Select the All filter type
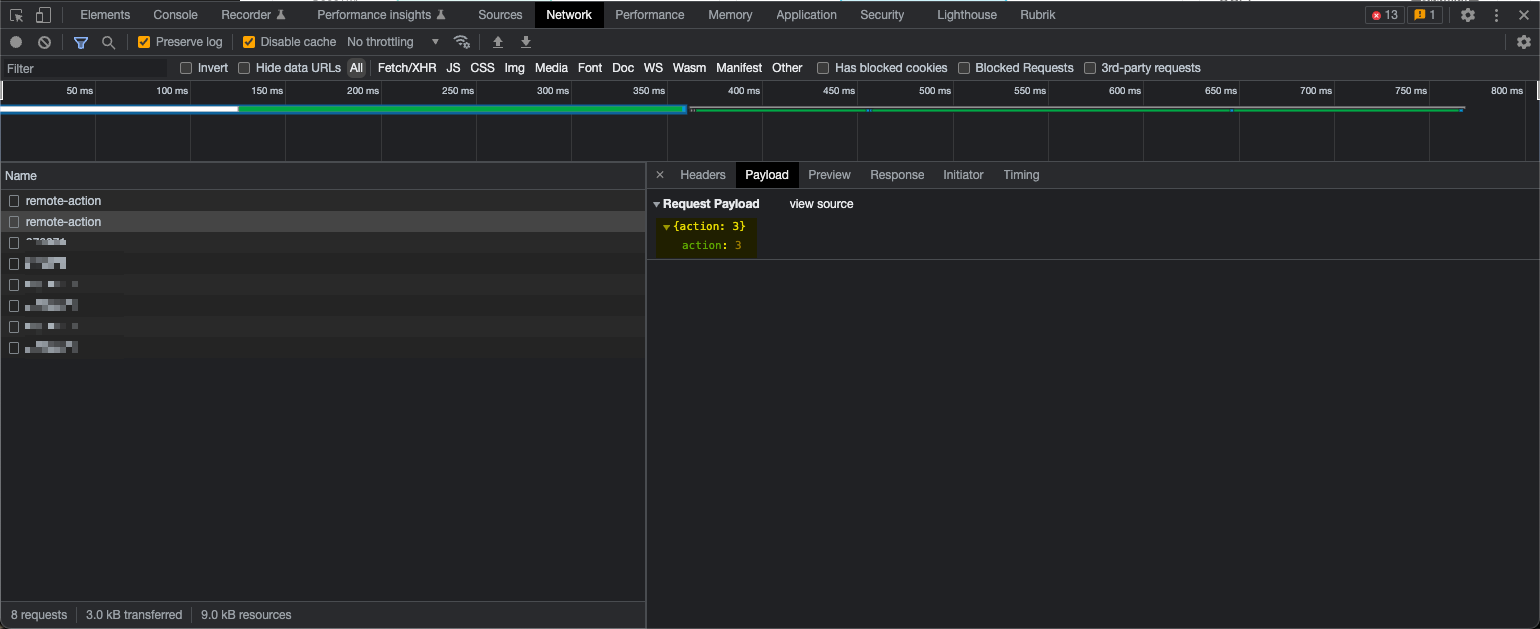Image resolution: width=1540 pixels, height=629 pixels. (356, 68)
